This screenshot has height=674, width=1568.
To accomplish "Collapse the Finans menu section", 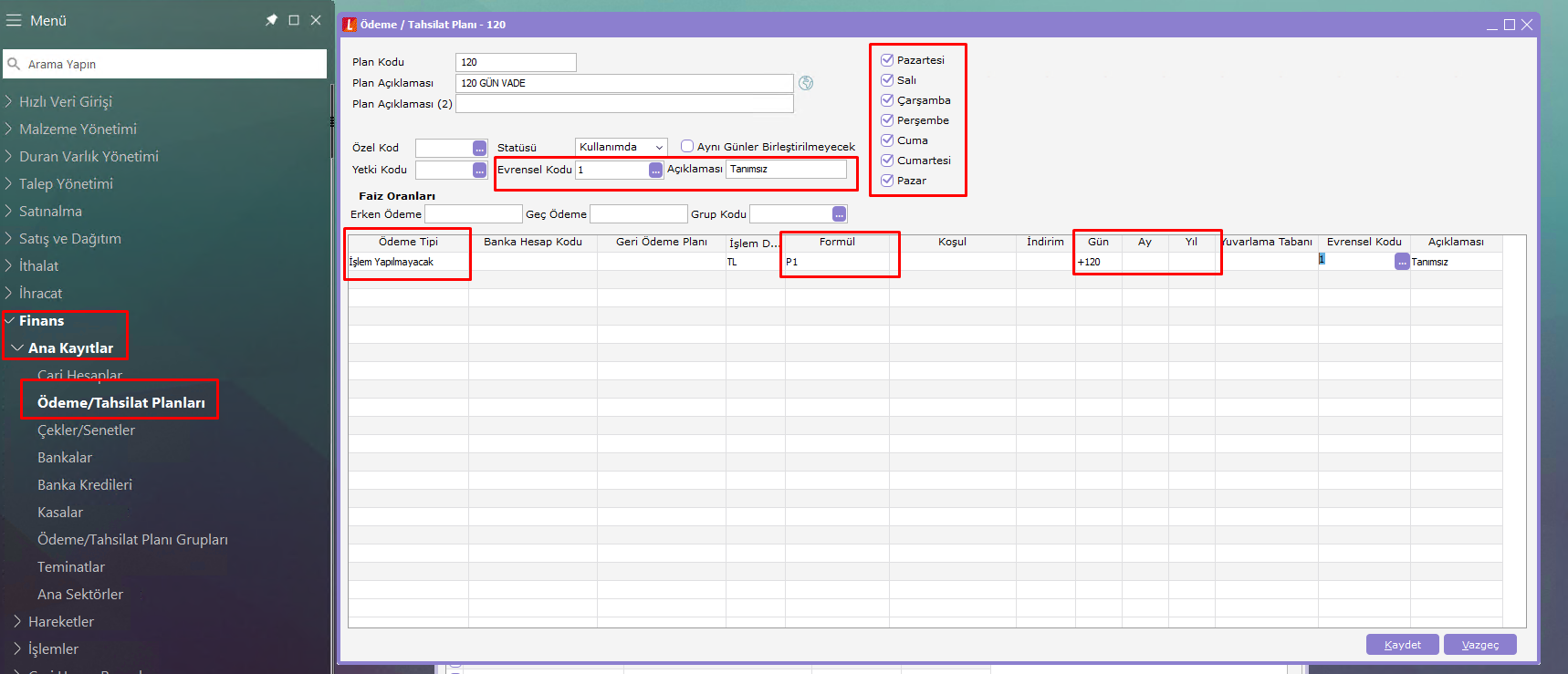I will pyautogui.click(x=9, y=320).
